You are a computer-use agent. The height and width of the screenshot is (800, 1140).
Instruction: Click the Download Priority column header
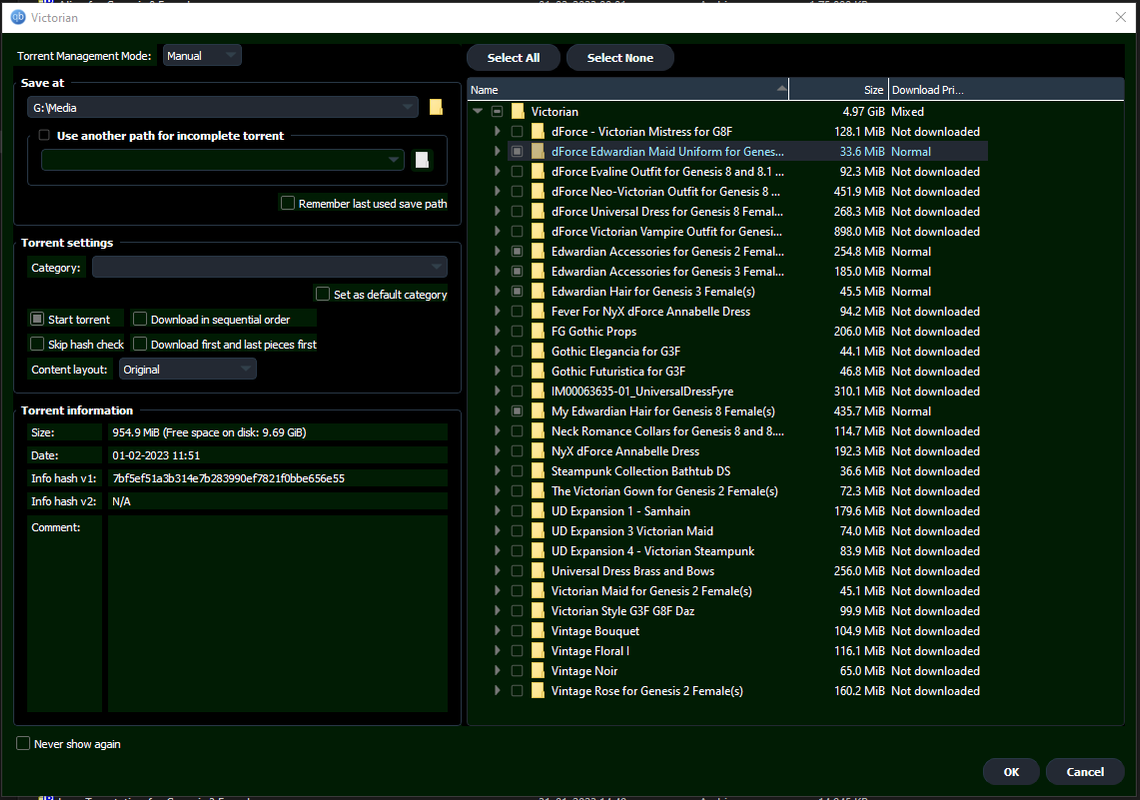(1005, 89)
